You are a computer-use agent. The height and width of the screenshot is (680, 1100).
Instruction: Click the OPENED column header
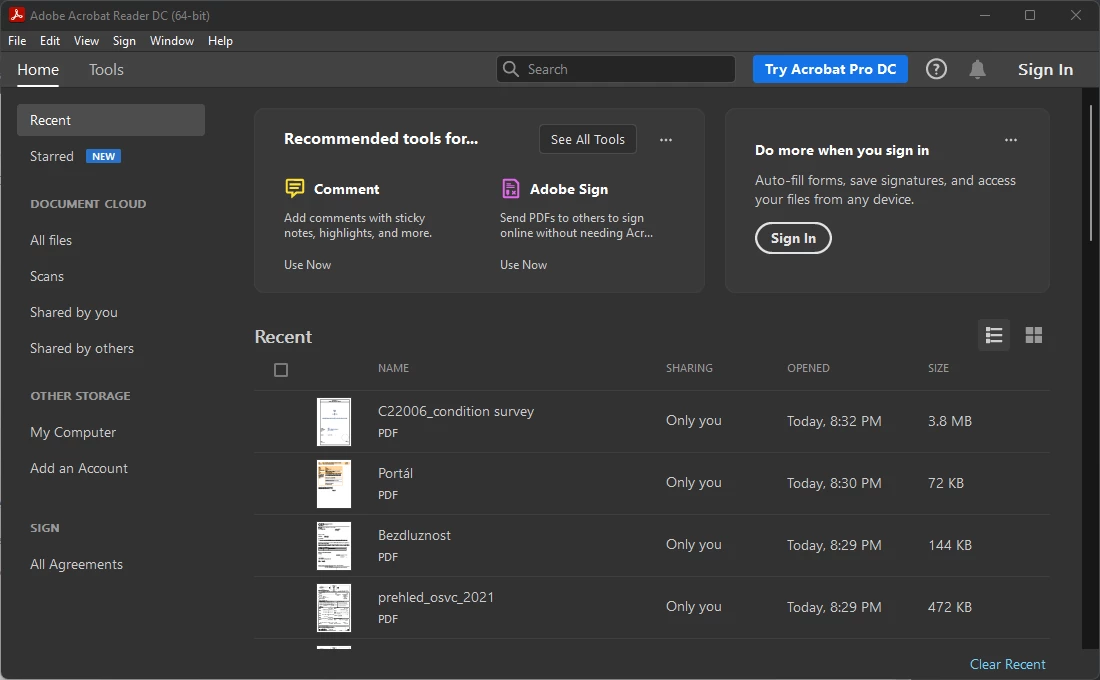tap(808, 368)
